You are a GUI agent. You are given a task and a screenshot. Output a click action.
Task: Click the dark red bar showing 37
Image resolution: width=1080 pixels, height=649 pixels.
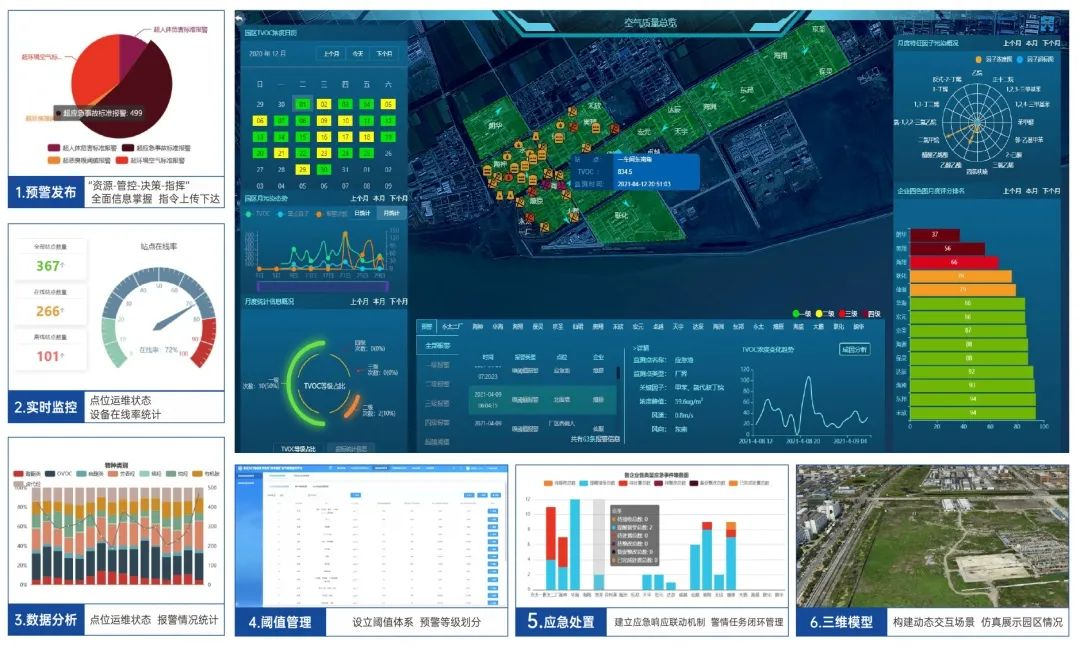[935, 235]
